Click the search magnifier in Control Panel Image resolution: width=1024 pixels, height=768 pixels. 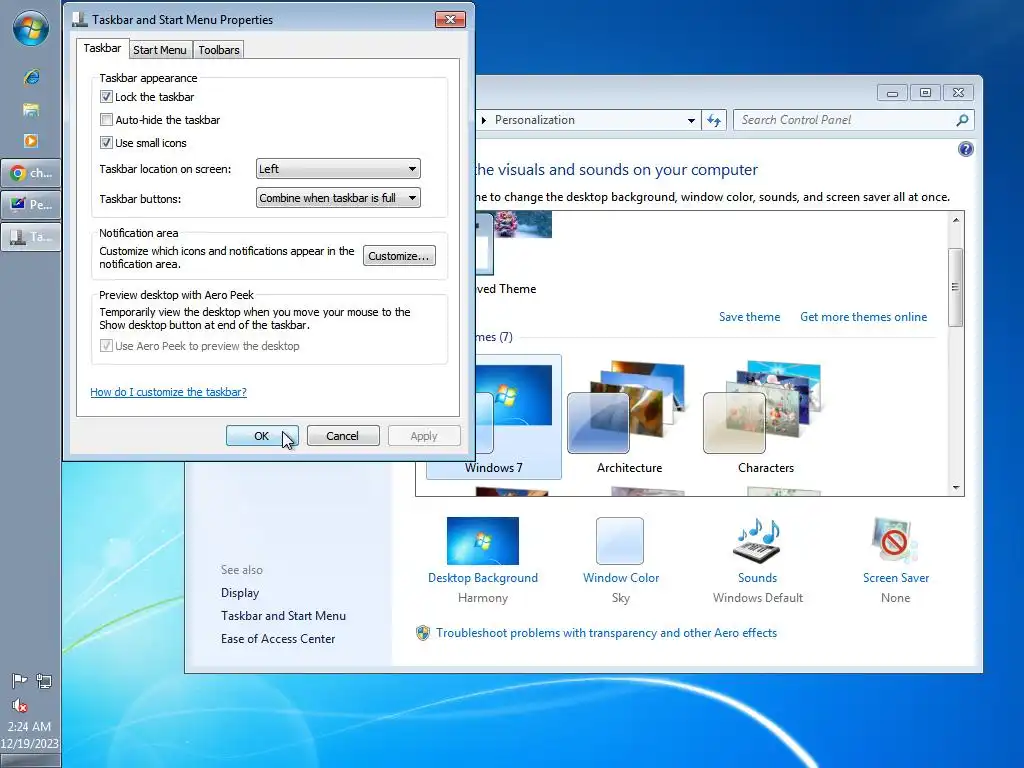coord(962,120)
